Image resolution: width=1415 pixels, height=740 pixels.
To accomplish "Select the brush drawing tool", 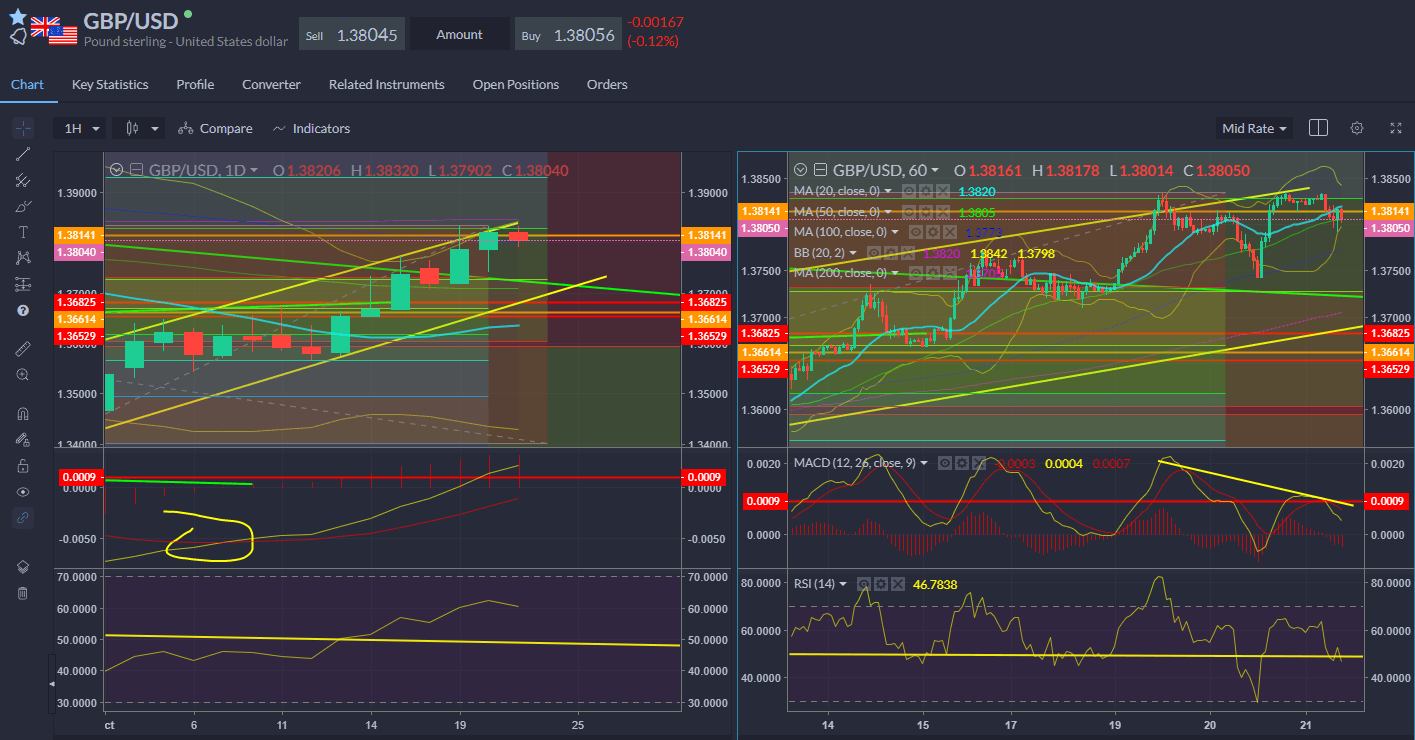I will tap(22, 206).
